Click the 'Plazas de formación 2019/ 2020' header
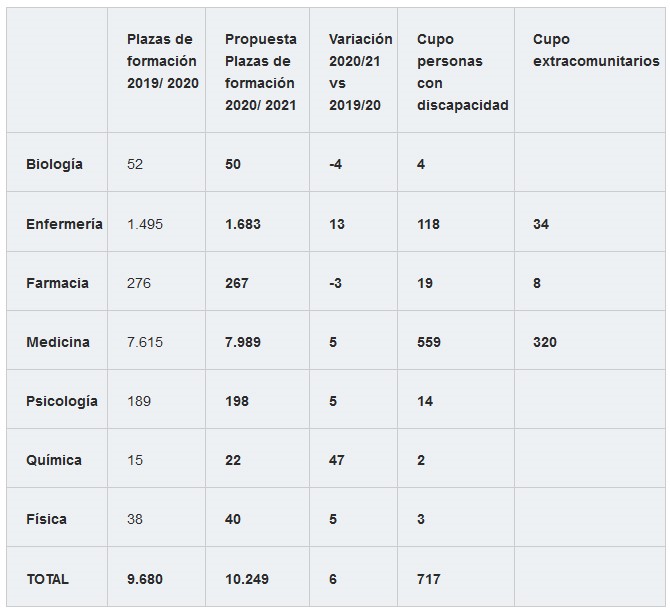Screen dimensions: 670x614 [162, 61]
